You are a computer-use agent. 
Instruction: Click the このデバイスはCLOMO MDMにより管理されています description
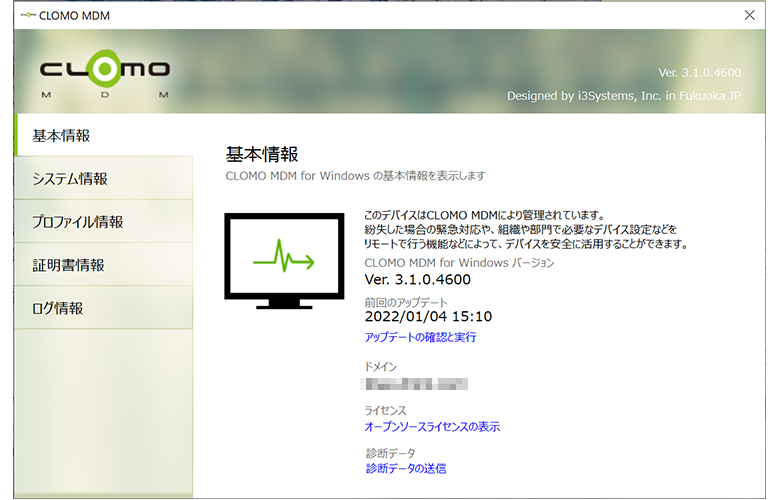[526, 229]
